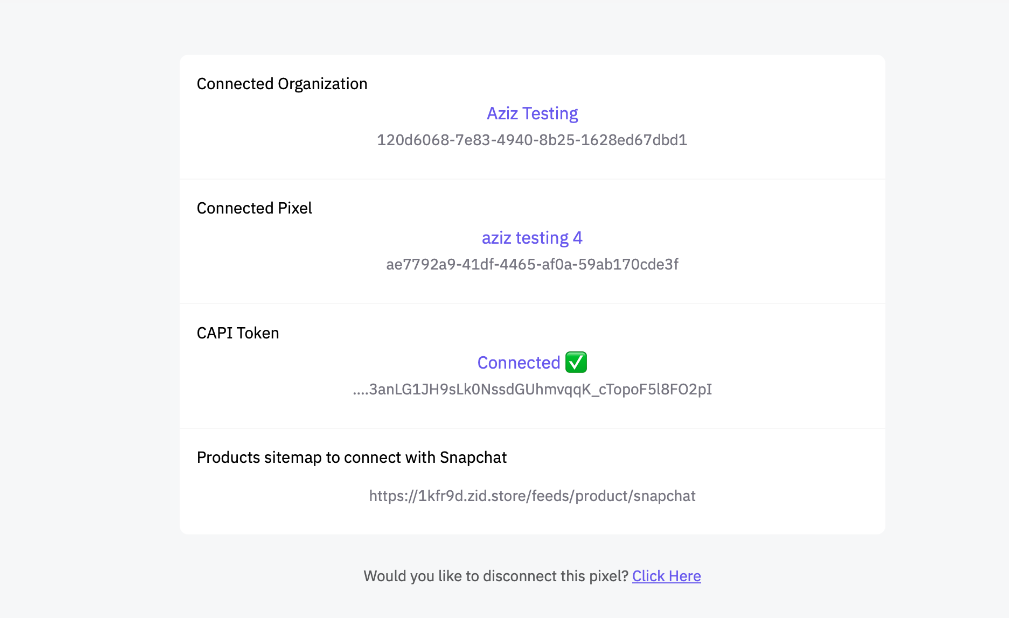
Task: Click the number 4 in pixel name
Action: click(x=577, y=238)
